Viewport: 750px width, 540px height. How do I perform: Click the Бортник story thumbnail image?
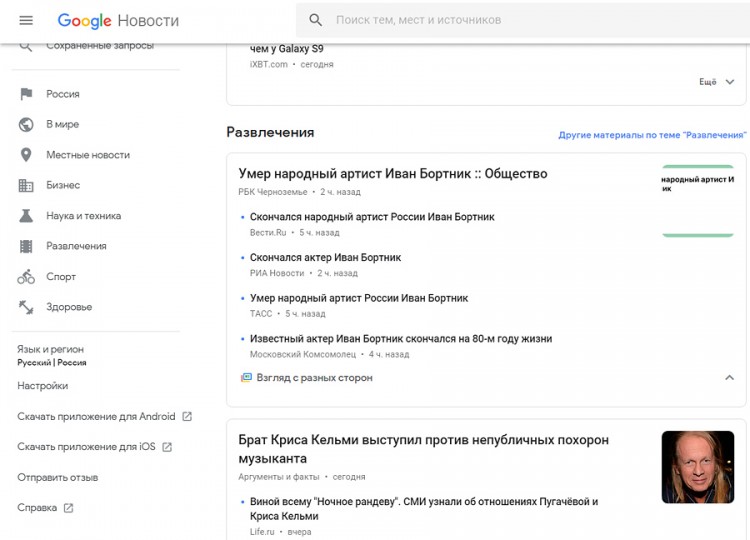pyautogui.click(x=698, y=201)
